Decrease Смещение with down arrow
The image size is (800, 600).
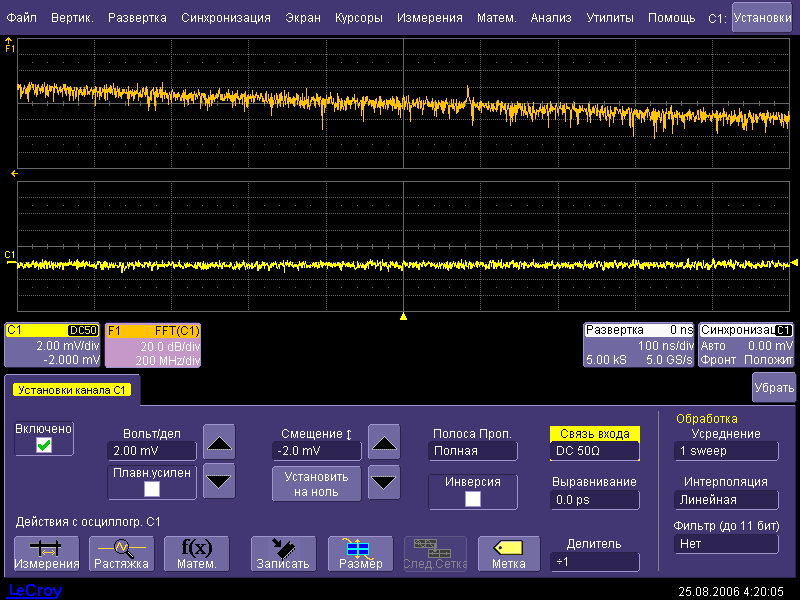(384, 483)
